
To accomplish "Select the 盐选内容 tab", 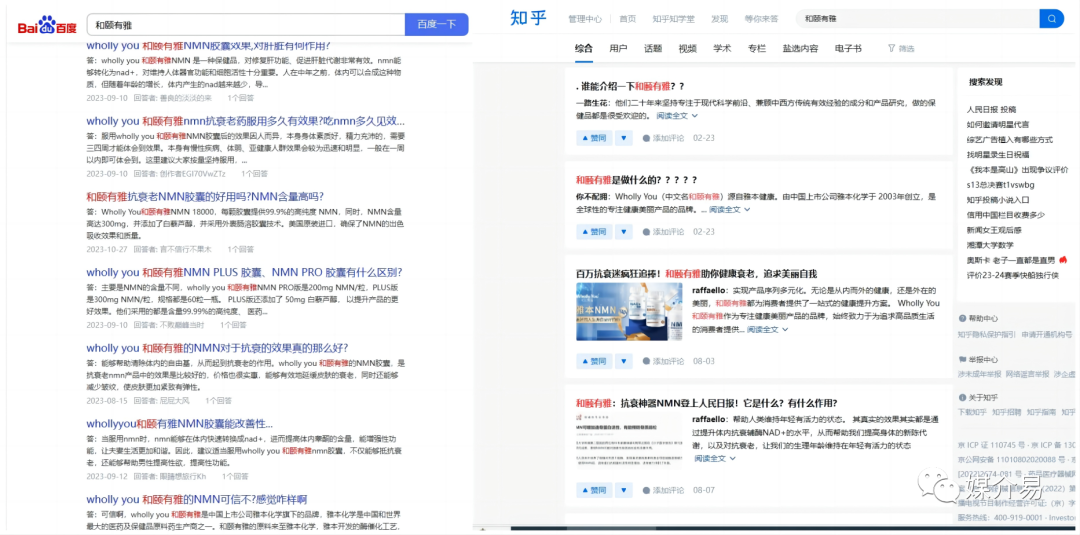I will [800, 48].
